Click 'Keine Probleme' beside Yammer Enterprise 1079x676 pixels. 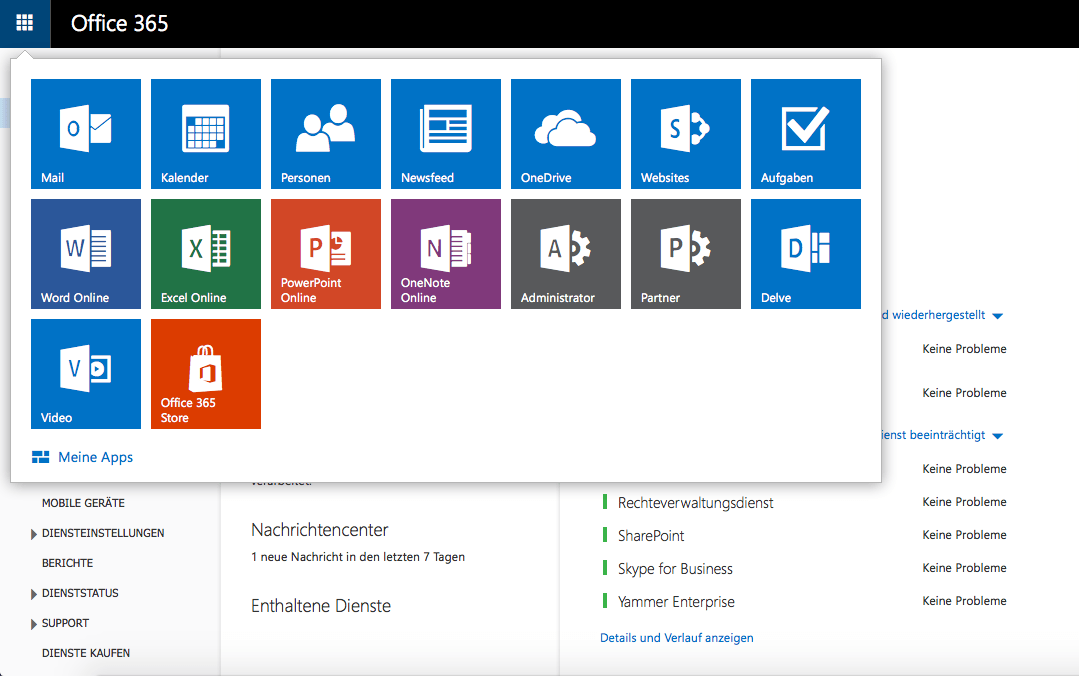964,601
